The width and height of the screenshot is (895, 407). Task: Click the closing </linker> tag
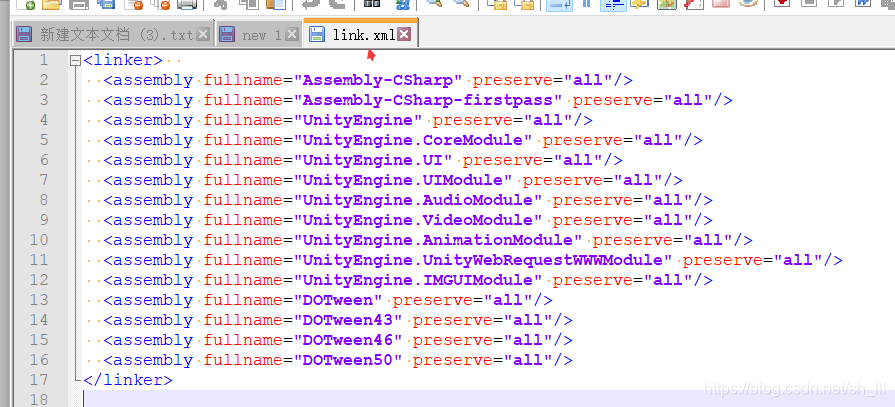[128, 380]
